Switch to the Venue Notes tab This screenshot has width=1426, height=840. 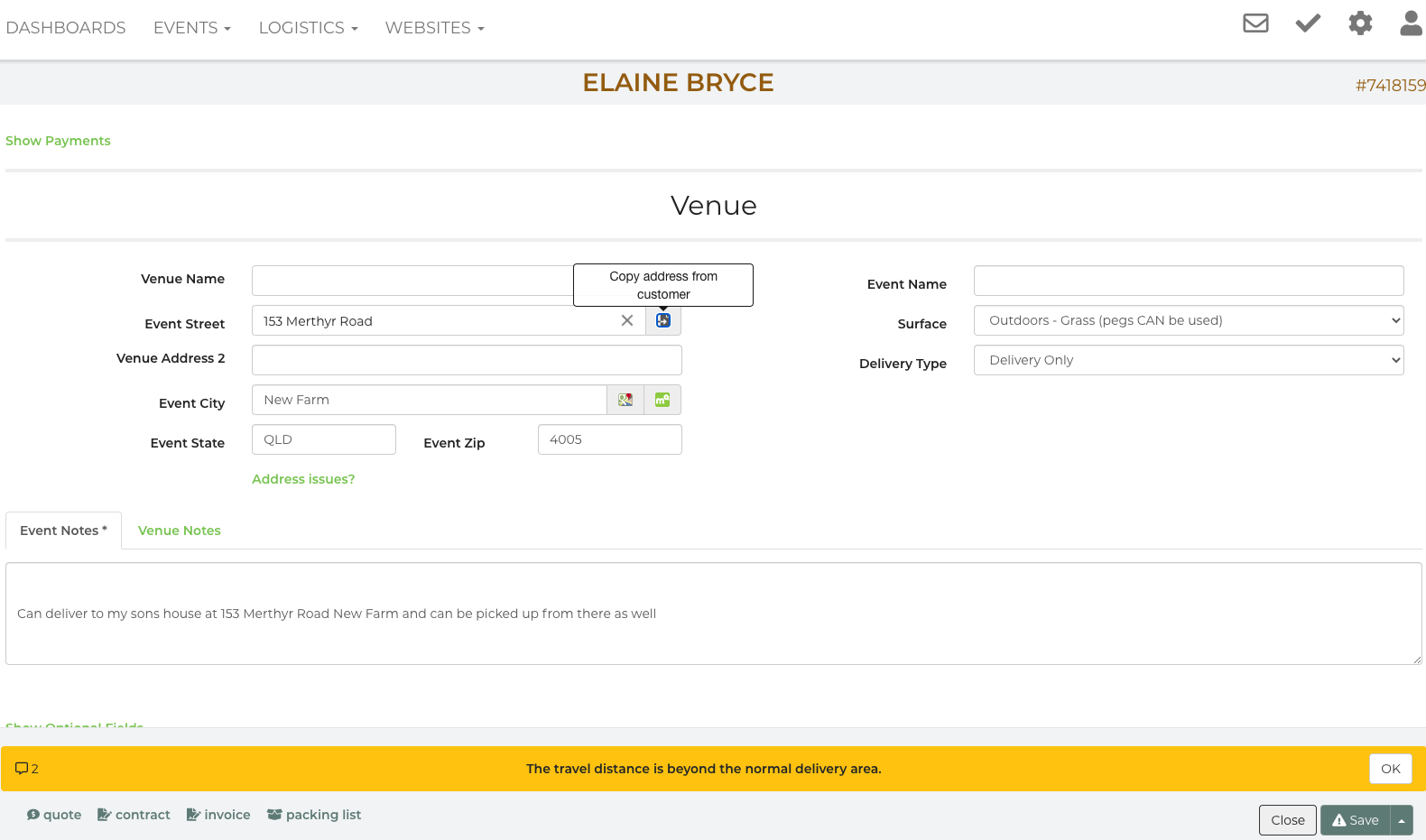tap(179, 531)
